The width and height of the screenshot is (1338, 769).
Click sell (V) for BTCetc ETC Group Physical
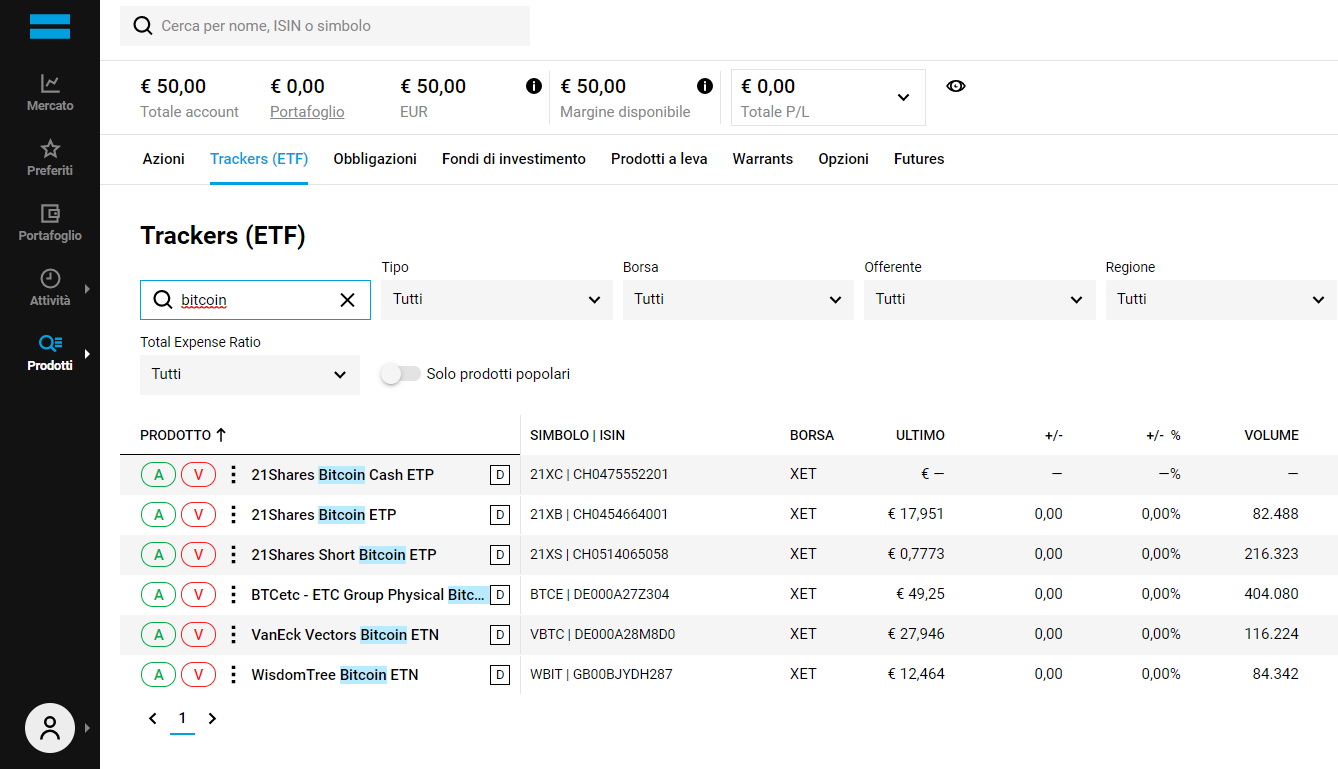tap(198, 595)
